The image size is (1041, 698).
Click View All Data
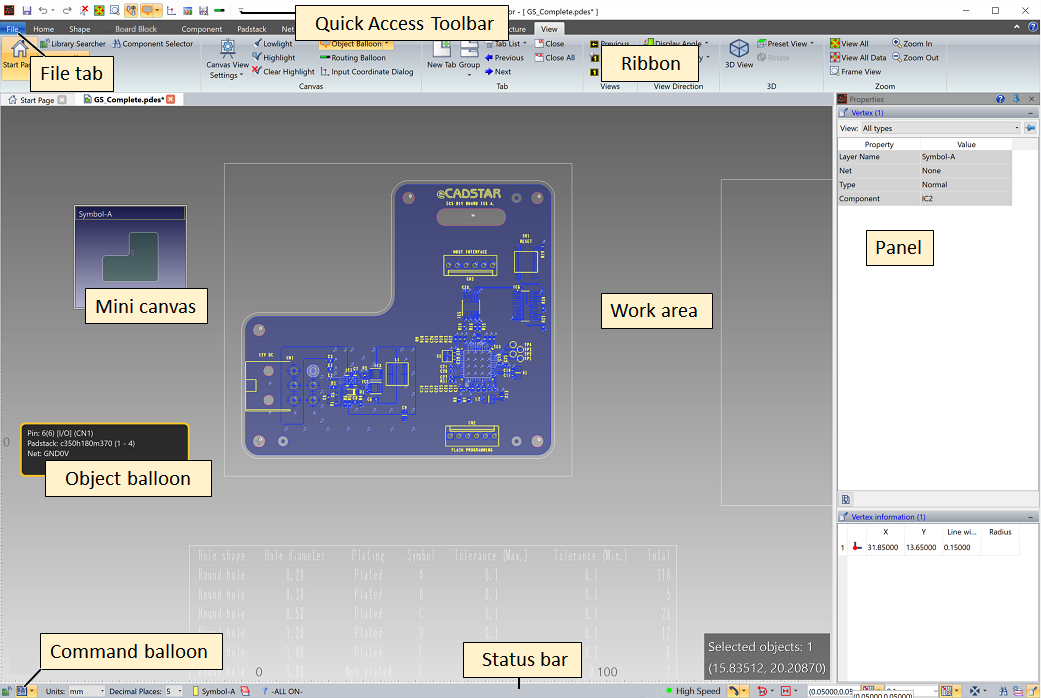tap(858, 58)
